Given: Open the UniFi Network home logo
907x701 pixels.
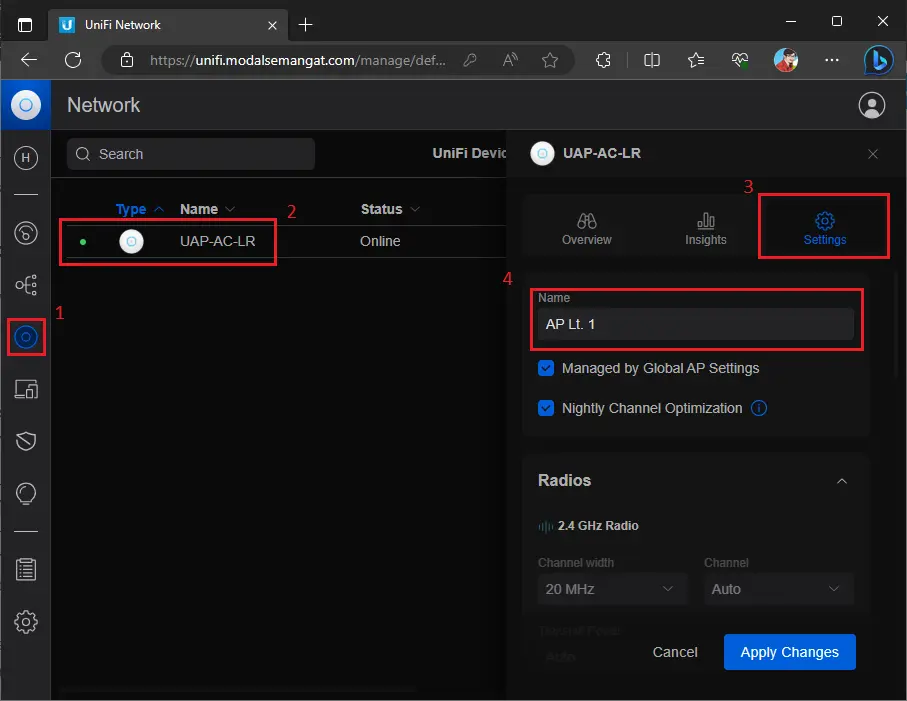Looking at the screenshot, I should (x=25, y=105).
